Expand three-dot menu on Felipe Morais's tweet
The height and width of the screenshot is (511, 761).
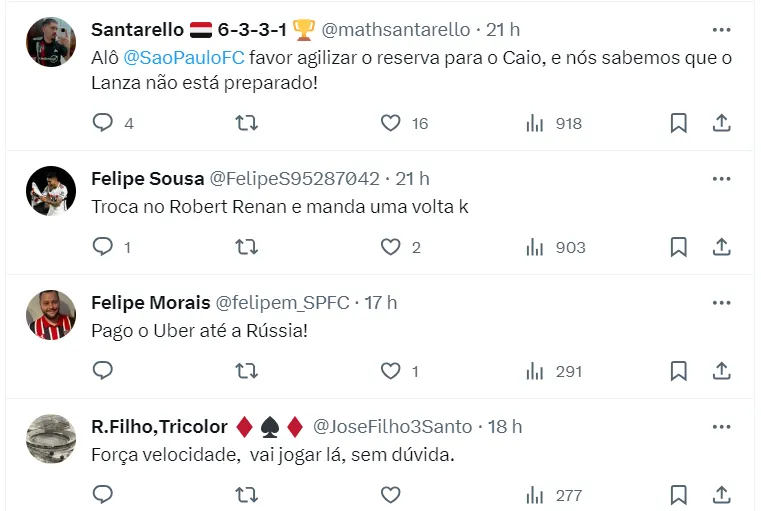(721, 302)
